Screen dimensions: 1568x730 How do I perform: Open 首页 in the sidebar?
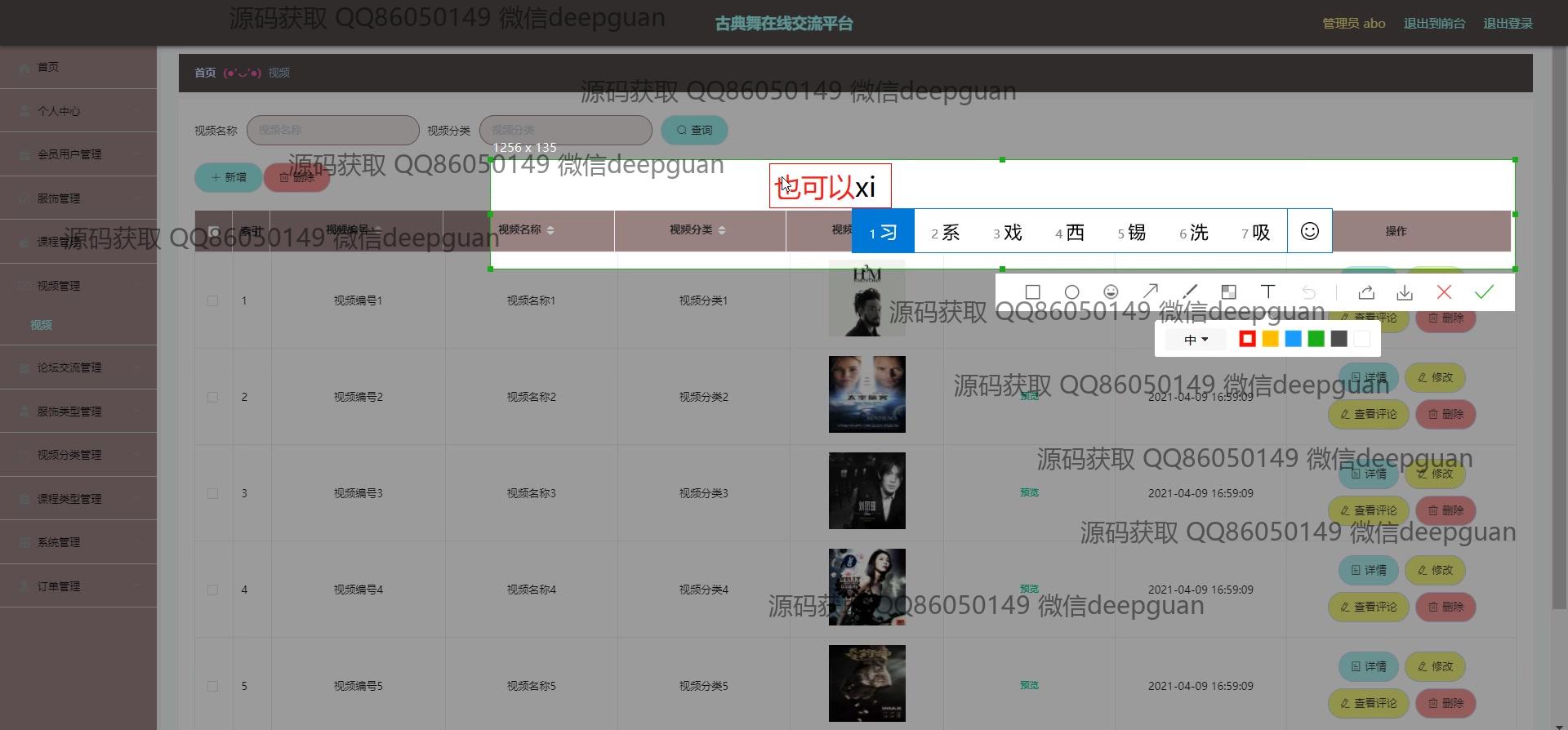(x=78, y=67)
